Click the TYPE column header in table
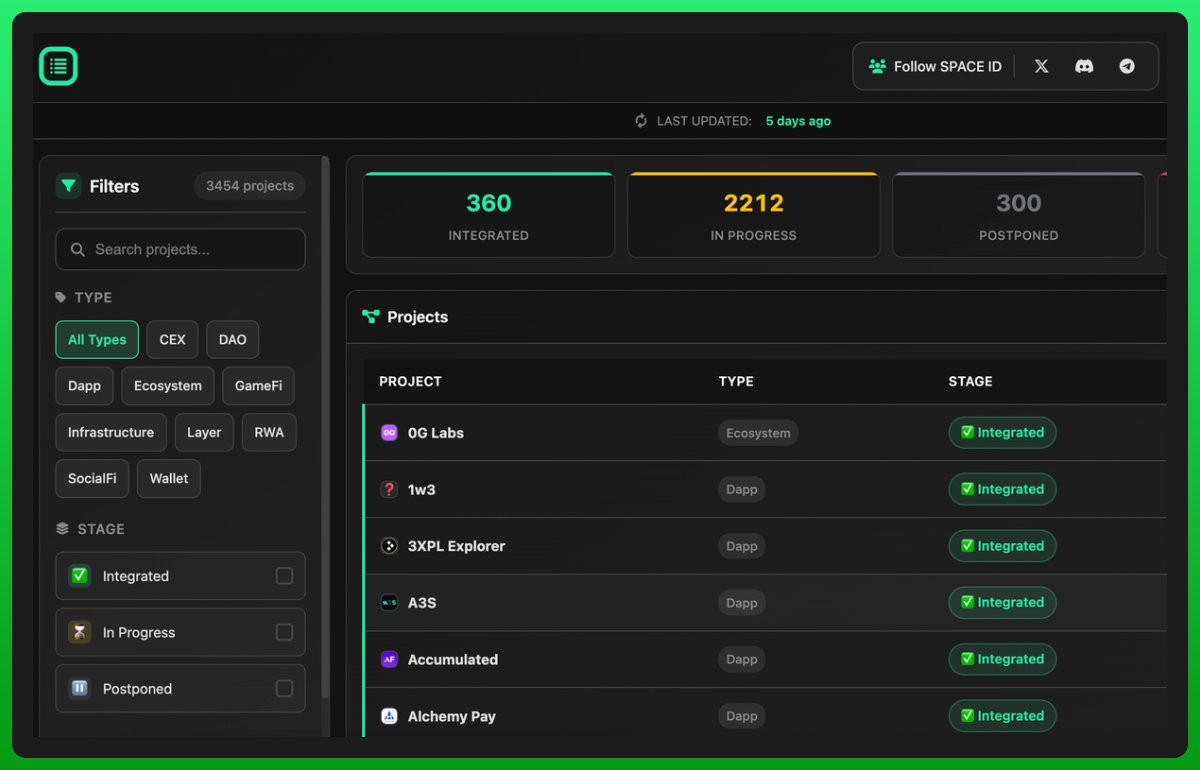1200x770 pixels. click(x=736, y=381)
